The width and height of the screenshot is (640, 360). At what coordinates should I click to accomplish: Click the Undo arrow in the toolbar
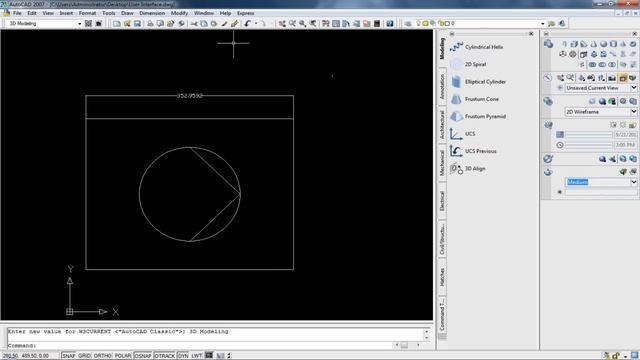pyautogui.click(x=247, y=24)
